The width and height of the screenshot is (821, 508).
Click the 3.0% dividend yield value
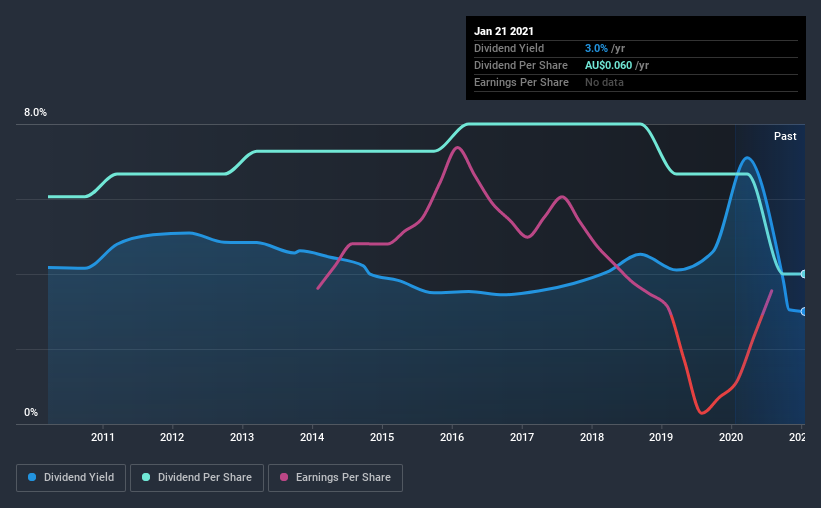596,48
